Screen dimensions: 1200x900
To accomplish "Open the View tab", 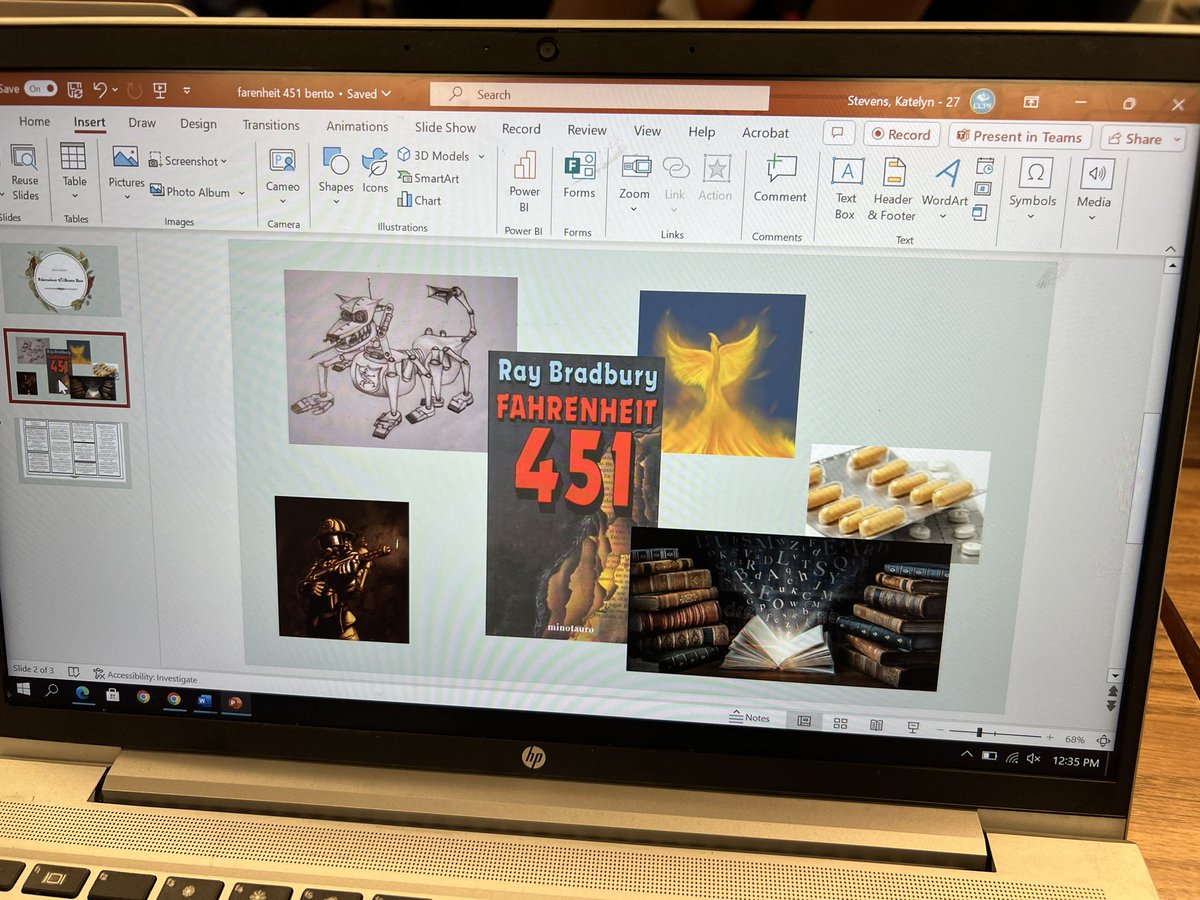I will pos(647,131).
